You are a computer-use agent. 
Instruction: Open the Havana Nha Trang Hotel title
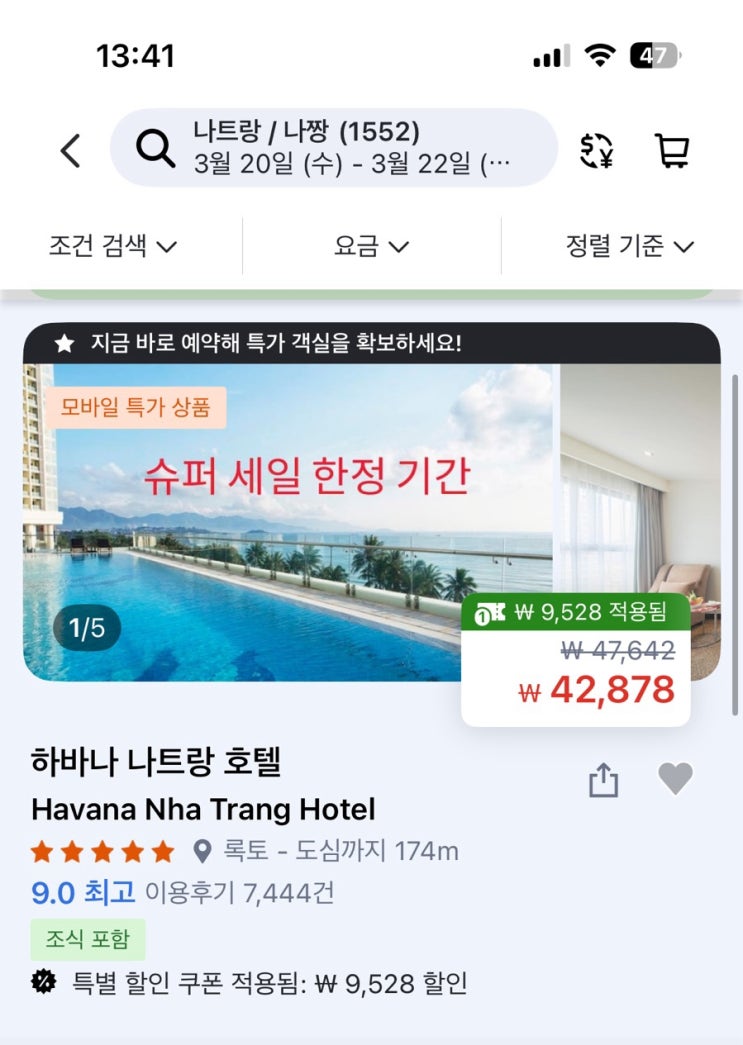203,810
